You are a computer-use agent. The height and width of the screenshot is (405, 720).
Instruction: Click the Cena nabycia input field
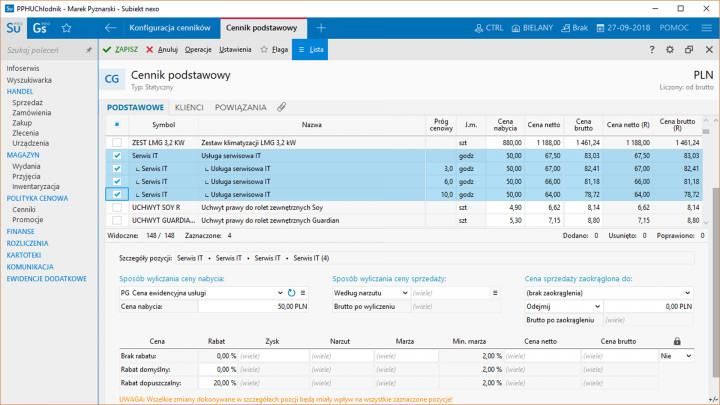coord(254,306)
